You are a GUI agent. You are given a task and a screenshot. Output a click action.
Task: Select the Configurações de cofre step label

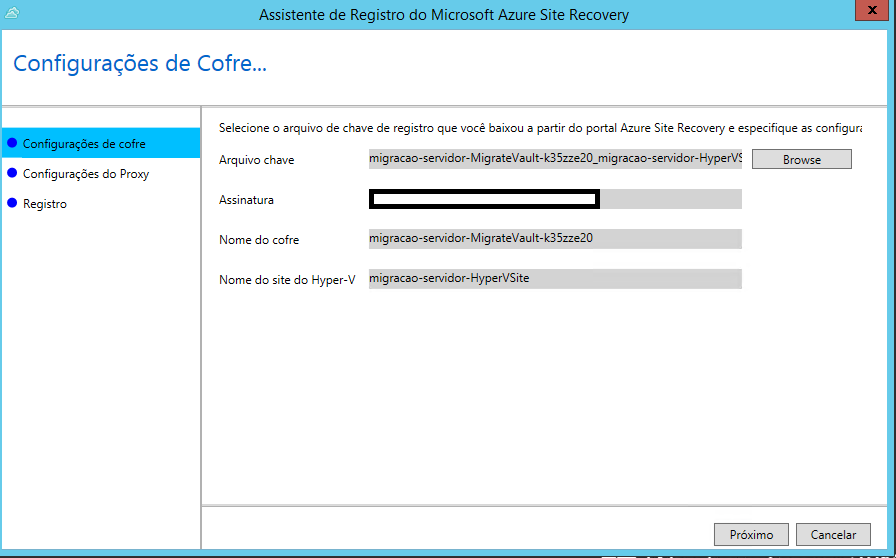[84, 144]
